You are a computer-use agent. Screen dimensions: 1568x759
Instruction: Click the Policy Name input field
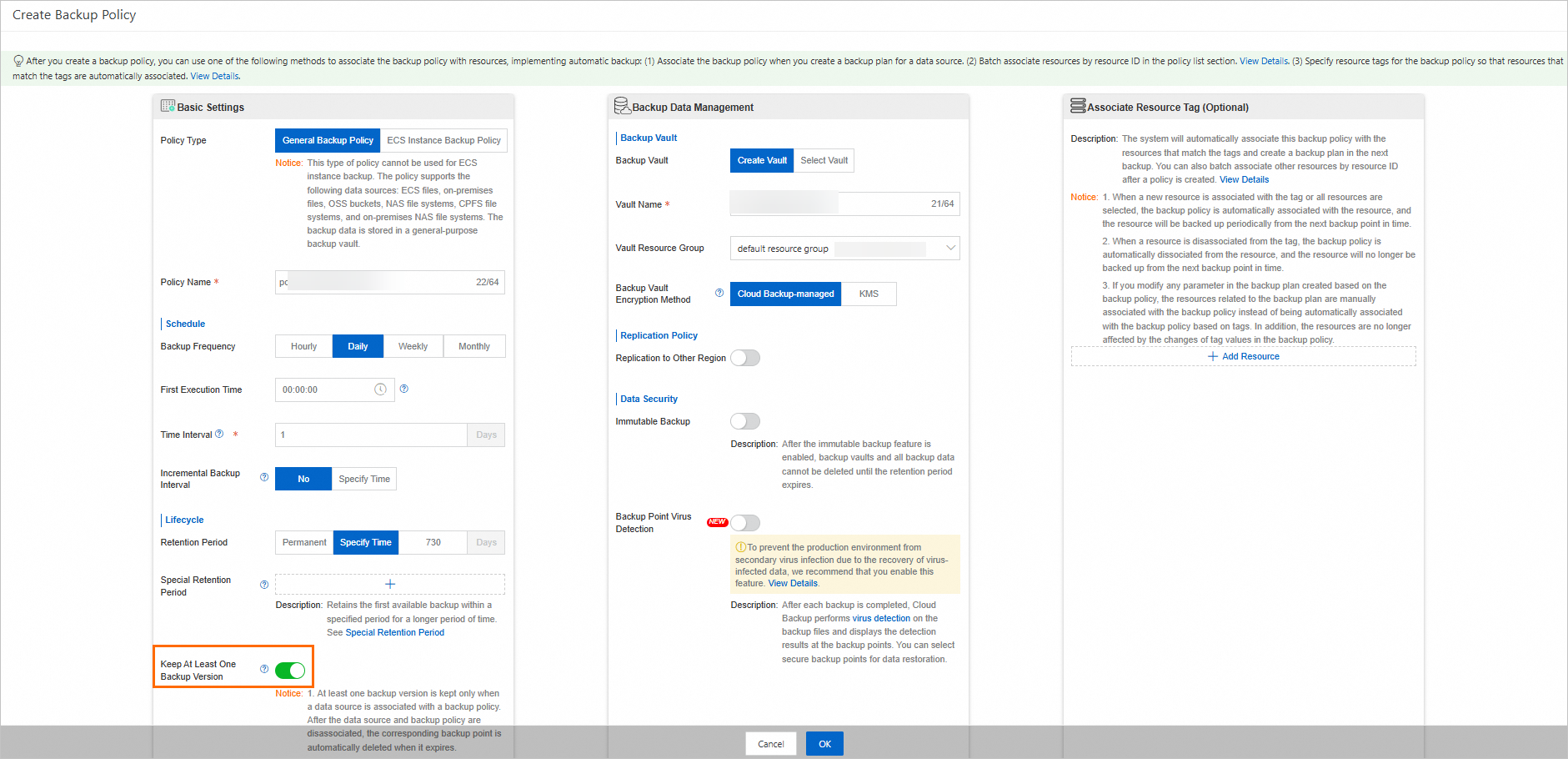(x=390, y=282)
